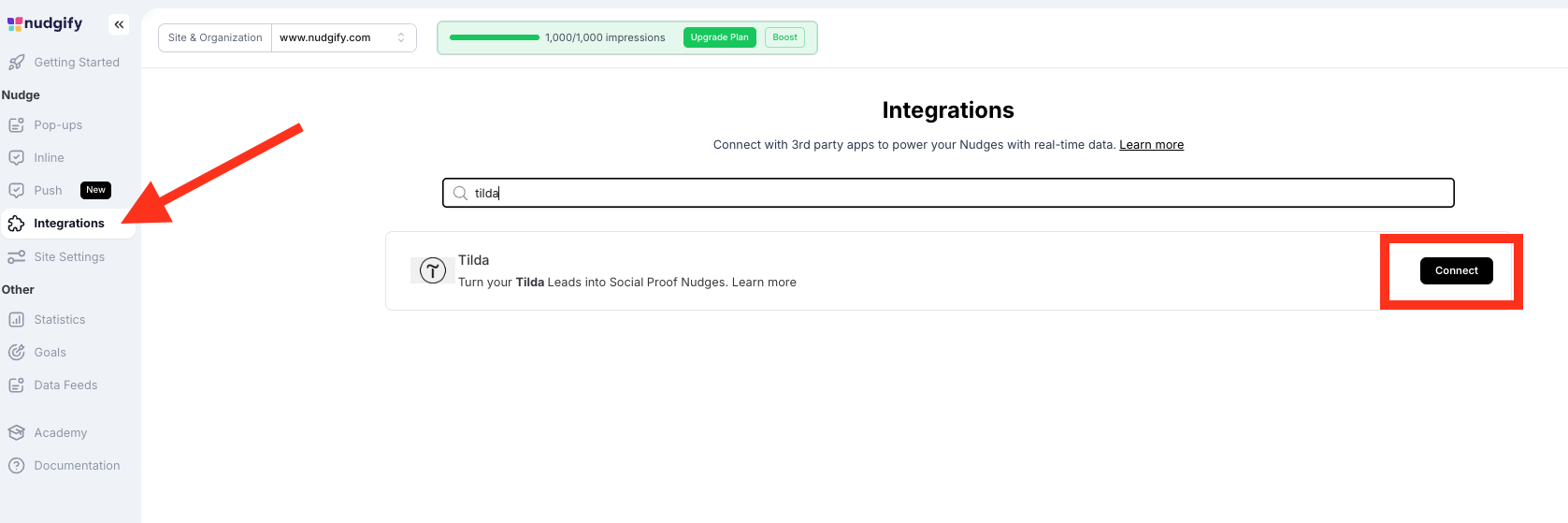Image resolution: width=1568 pixels, height=523 pixels.
Task: Click the Pop-ups sidebar icon
Action: tap(16, 125)
